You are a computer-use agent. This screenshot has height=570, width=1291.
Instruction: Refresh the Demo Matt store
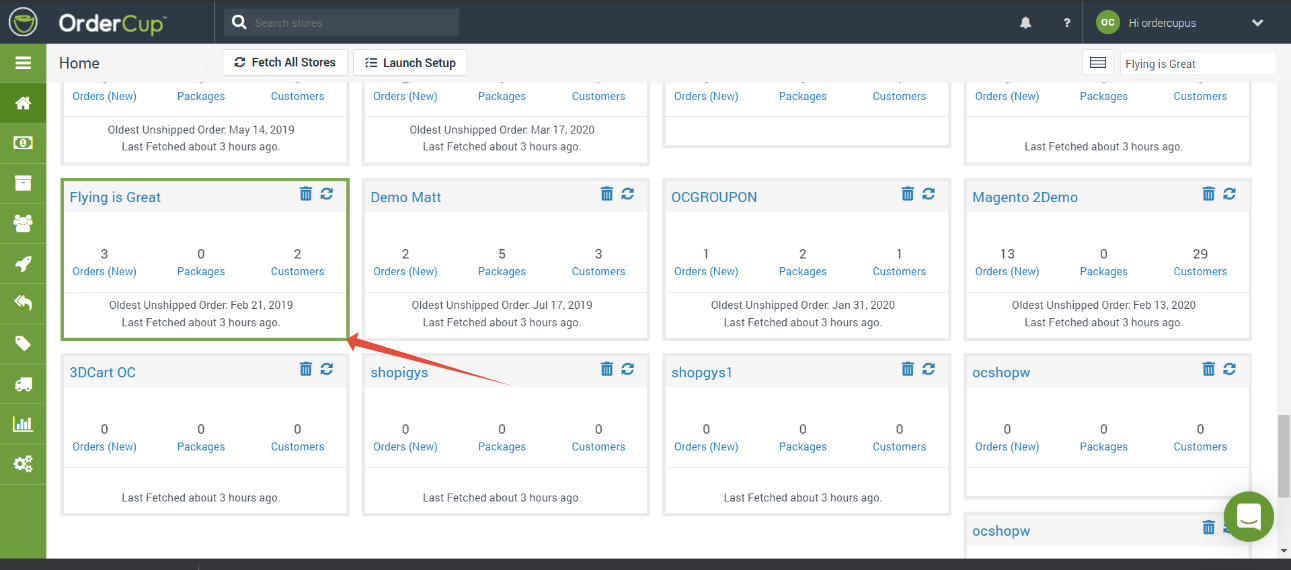pos(628,194)
